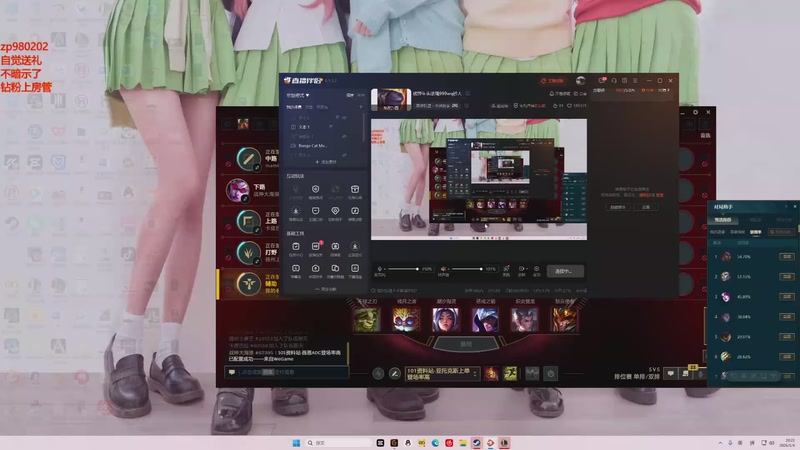This screenshot has width=800, height=450.
Task: Open the box icon in interactive tools
Action: point(355,191)
